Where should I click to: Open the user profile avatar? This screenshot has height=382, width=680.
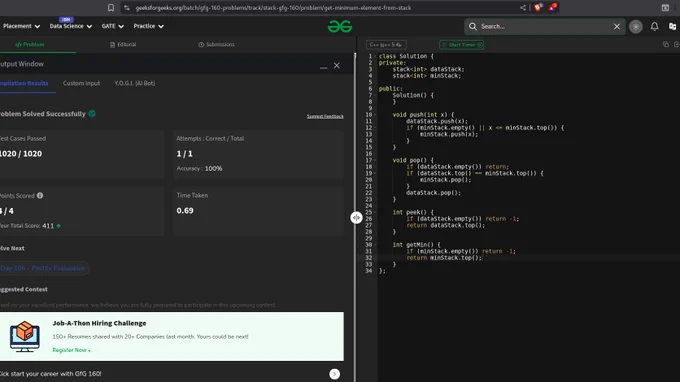[636, 26]
